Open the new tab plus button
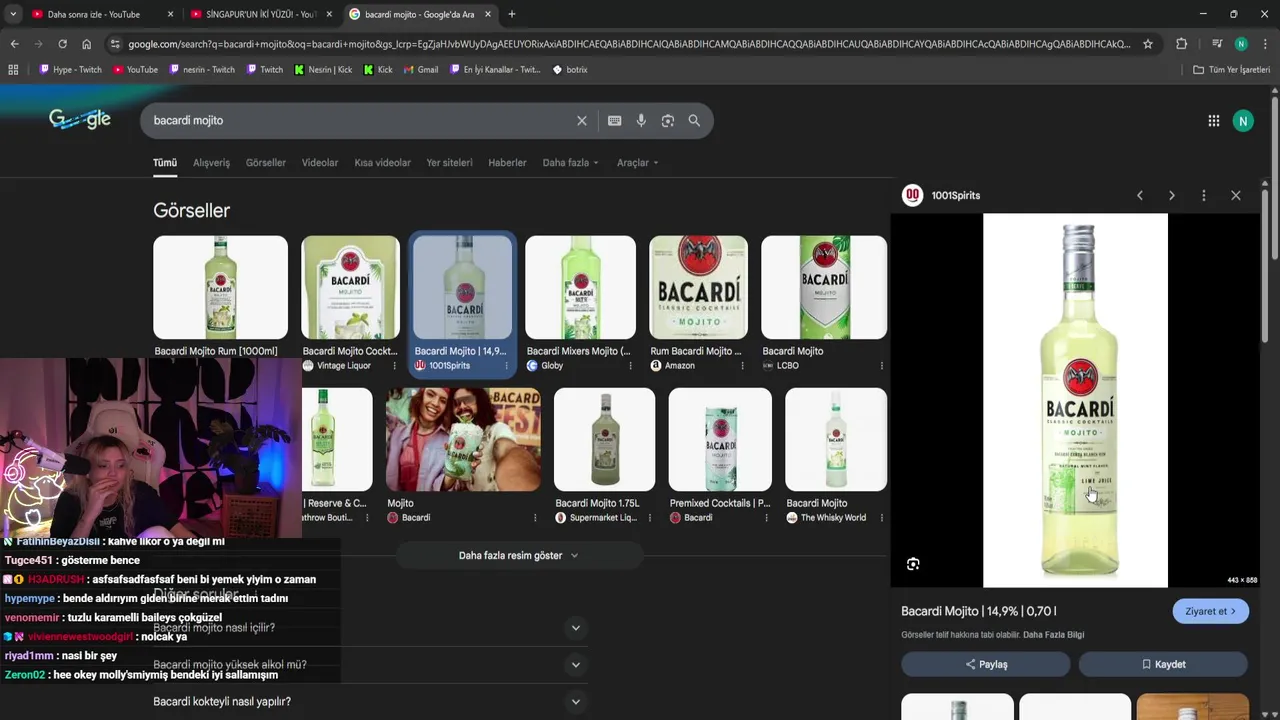 click(x=512, y=14)
